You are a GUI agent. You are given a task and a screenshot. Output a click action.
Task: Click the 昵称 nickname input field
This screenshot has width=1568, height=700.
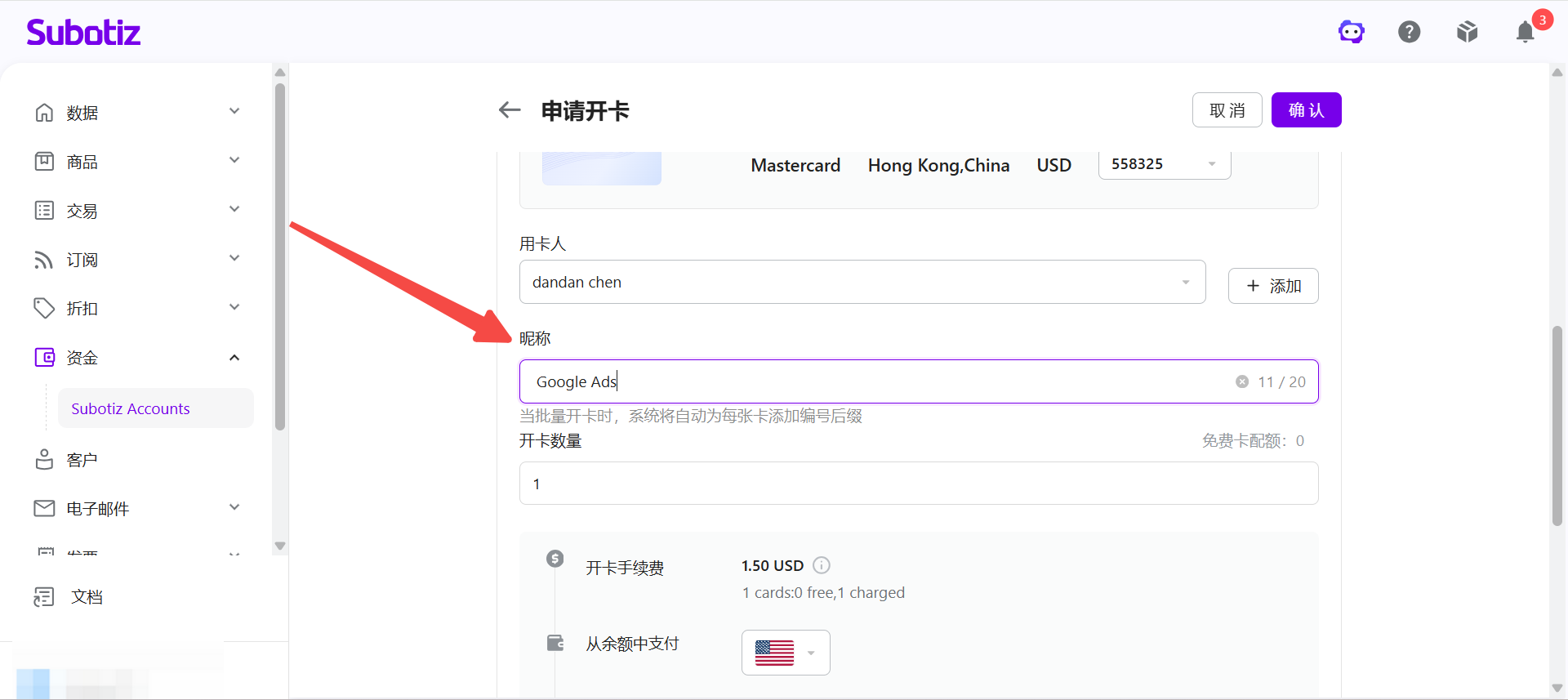(919, 381)
